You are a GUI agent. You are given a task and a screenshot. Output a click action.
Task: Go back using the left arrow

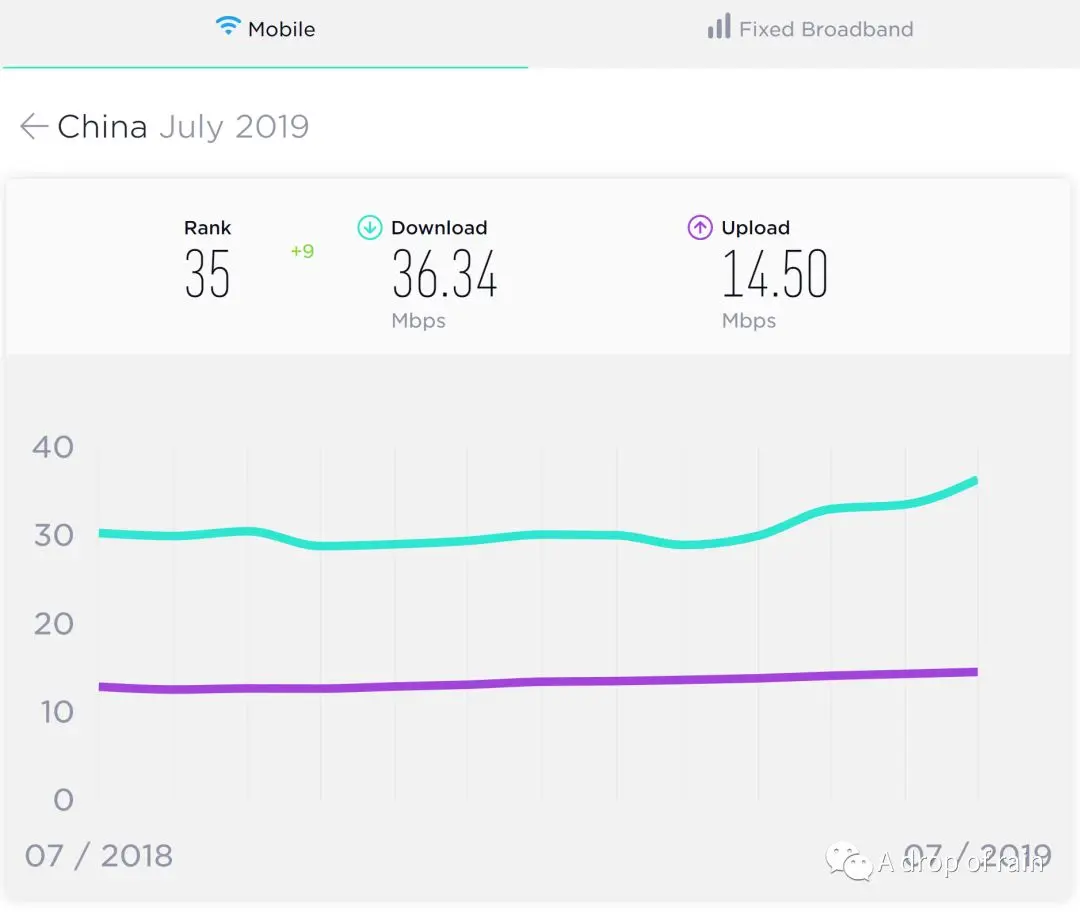click(x=33, y=126)
